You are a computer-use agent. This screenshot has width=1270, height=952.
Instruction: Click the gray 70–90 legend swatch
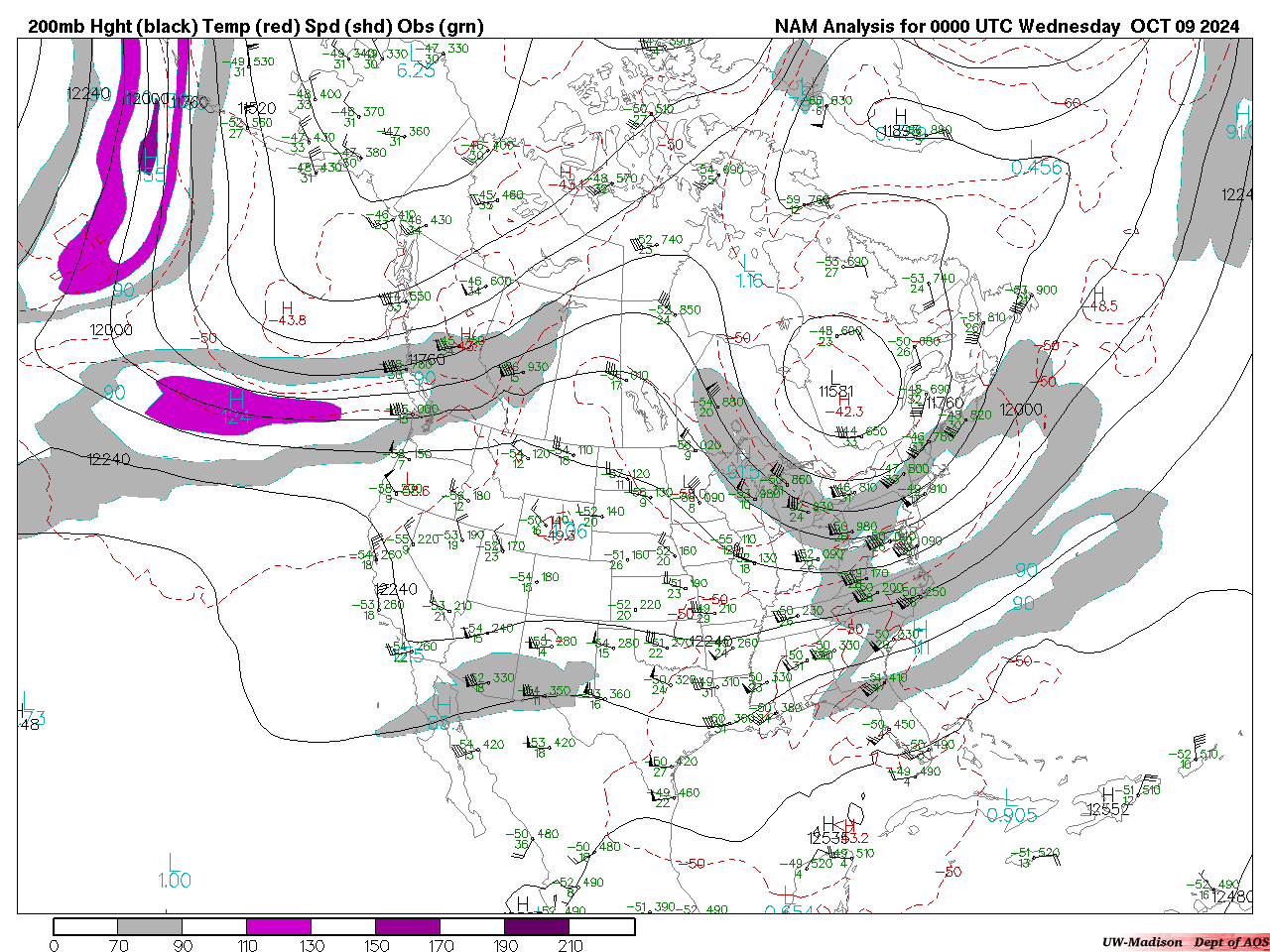(149, 926)
